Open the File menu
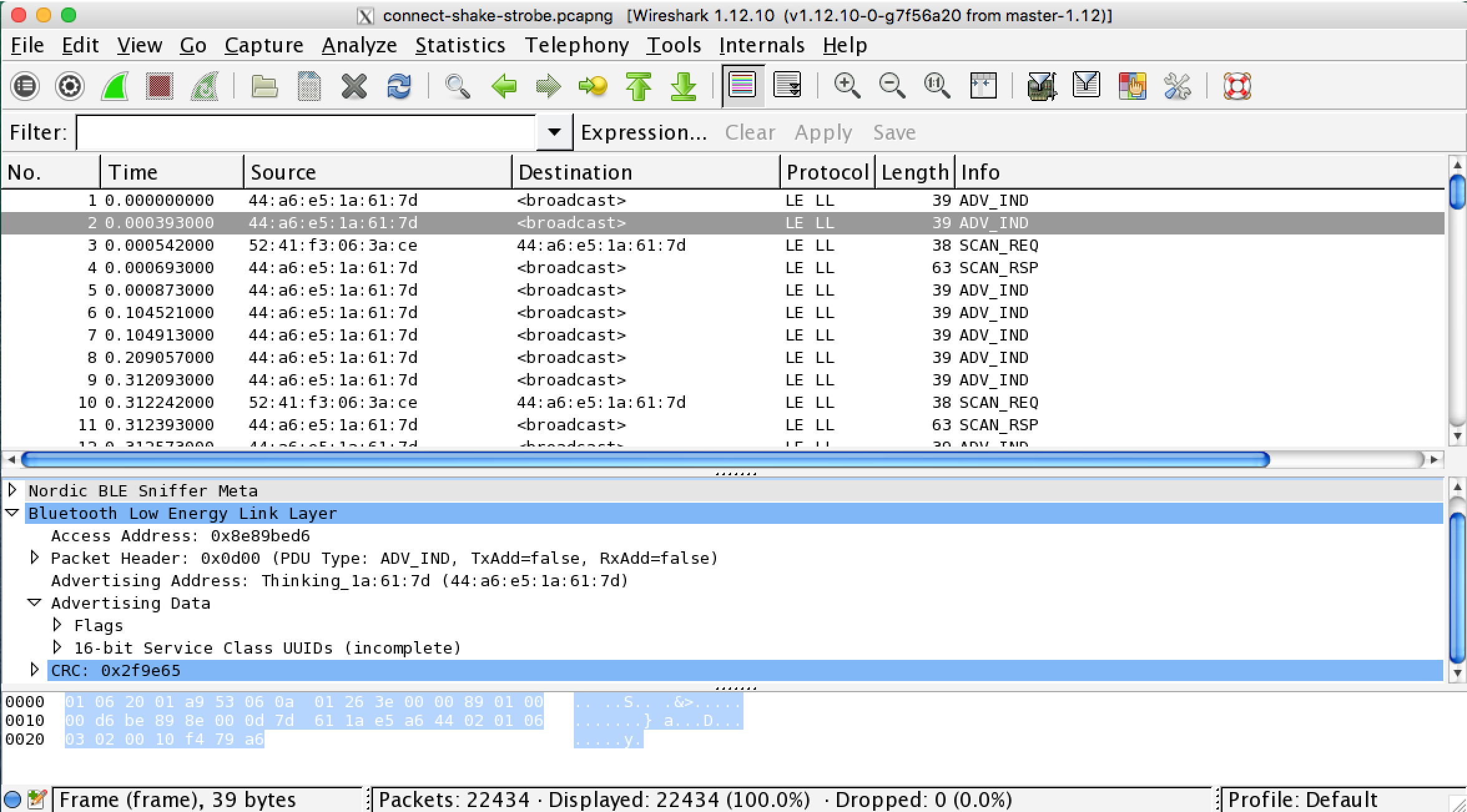This screenshot has height=812, width=1467. (27, 45)
